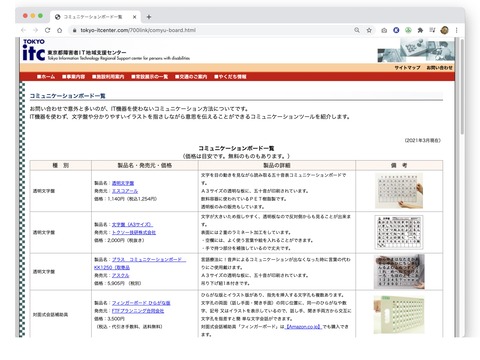Bookmark this page with the star
Screen dimensions: 480x360
369,30
